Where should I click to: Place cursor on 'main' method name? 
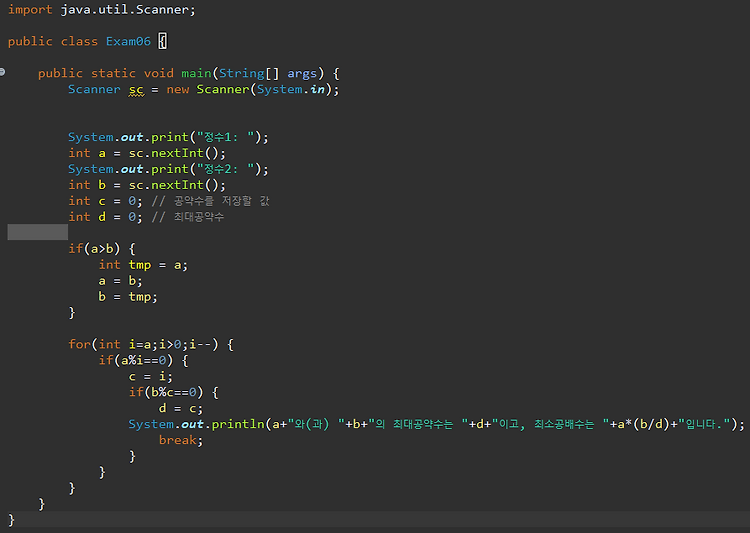196,73
